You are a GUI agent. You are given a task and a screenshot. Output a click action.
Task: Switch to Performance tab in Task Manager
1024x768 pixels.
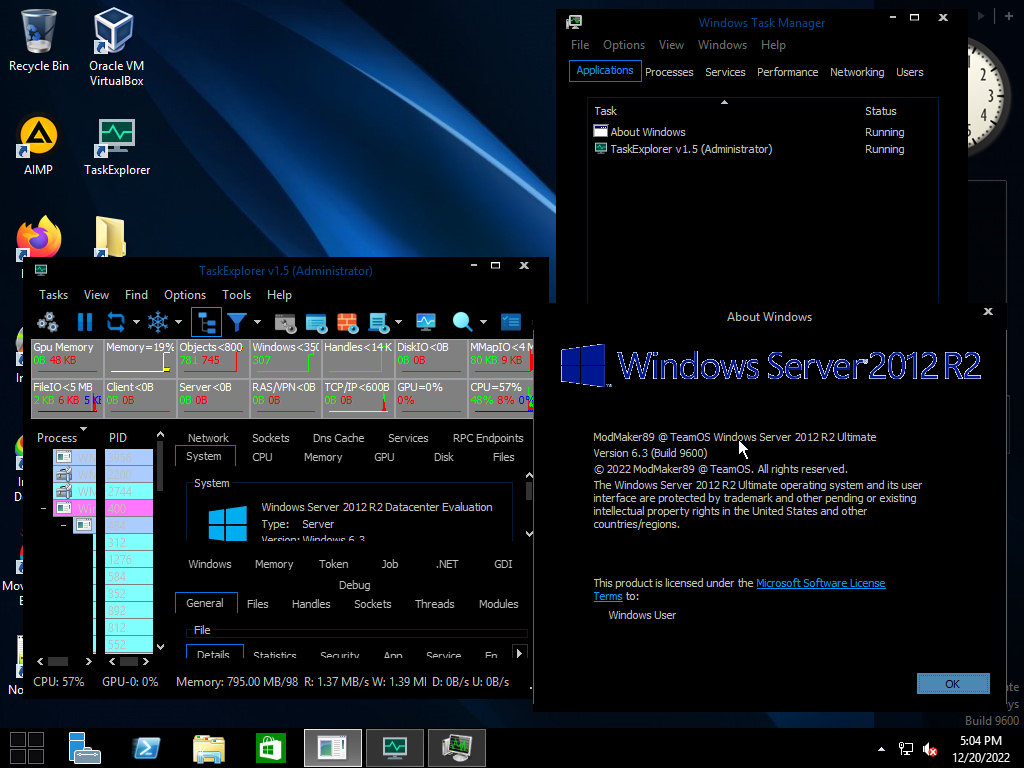click(787, 72)
